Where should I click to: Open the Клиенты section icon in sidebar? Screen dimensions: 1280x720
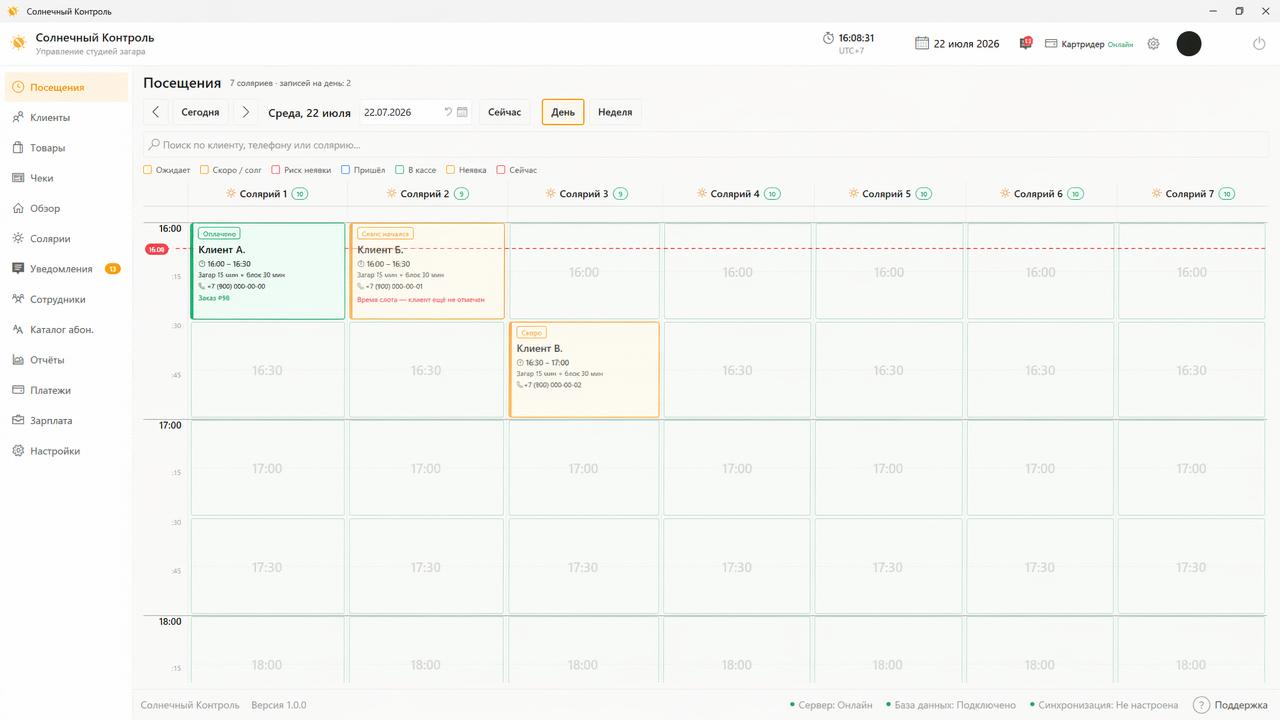point(19,118)
